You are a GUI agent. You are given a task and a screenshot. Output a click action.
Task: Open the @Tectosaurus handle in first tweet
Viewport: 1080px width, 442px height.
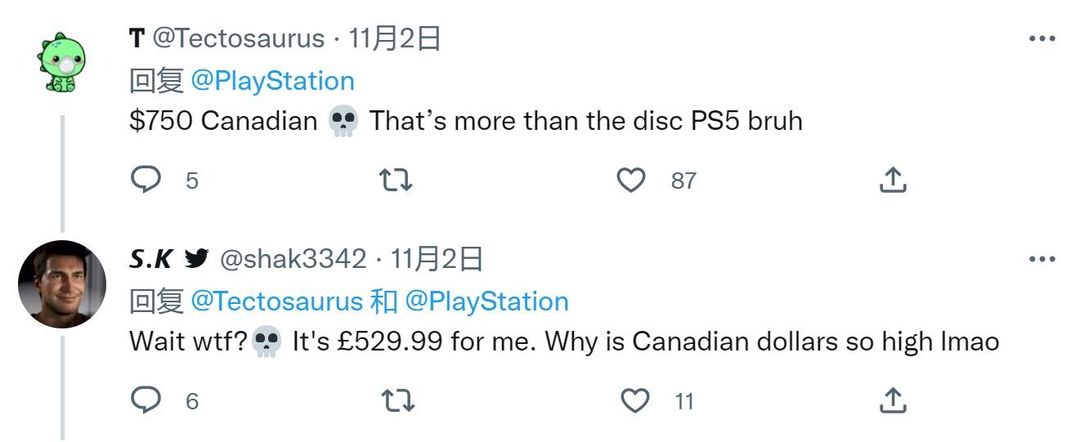(238, 39)
